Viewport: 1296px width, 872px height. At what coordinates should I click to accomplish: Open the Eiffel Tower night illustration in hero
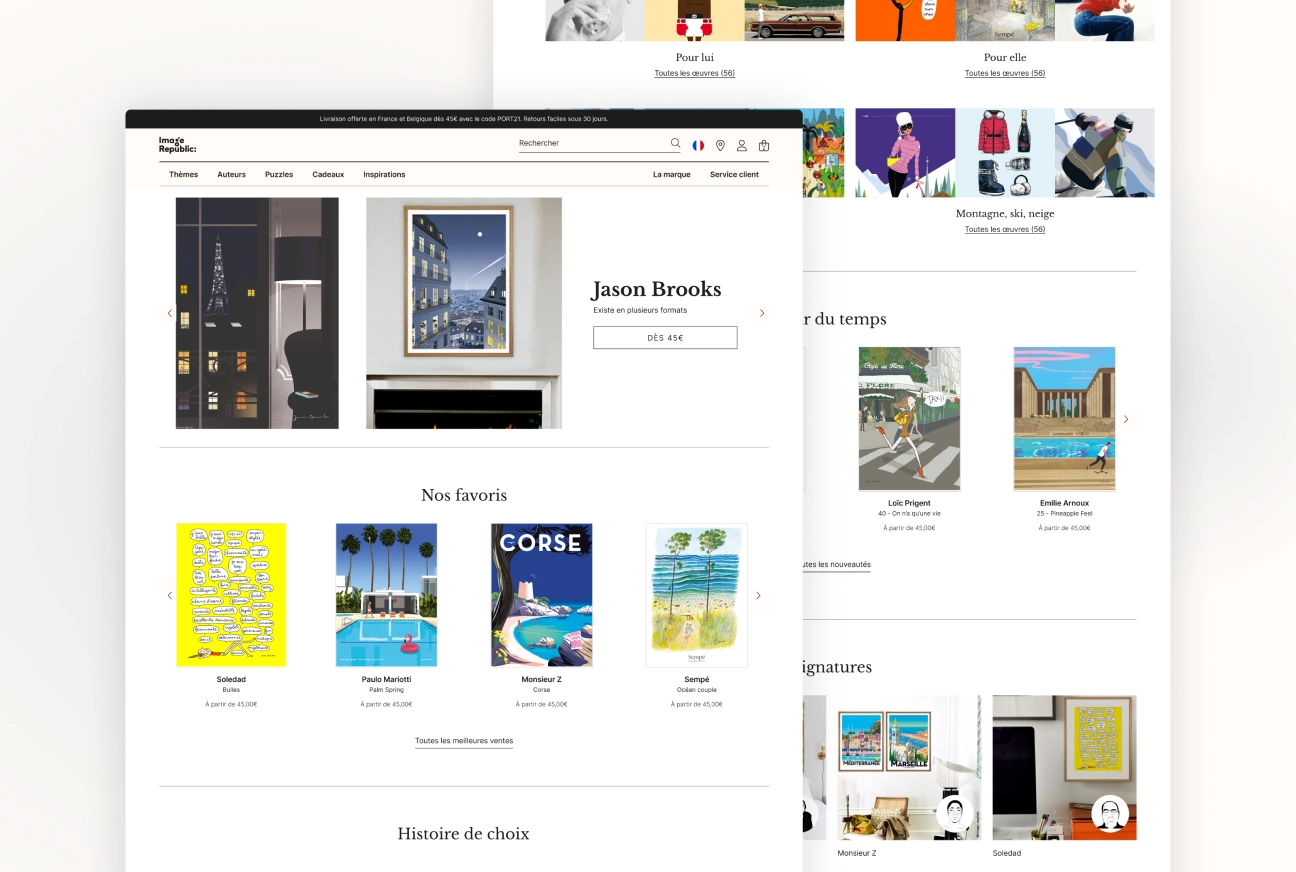(257, 313)
